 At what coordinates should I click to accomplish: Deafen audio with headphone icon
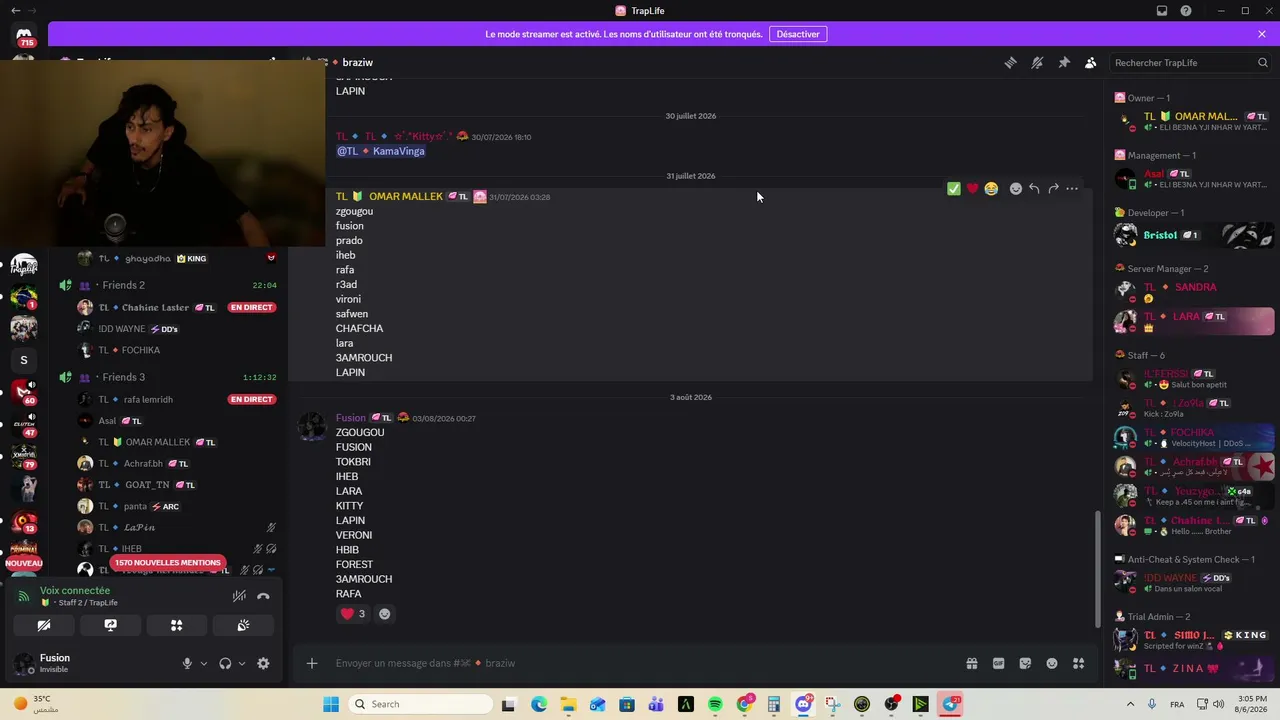coord(225,663)
